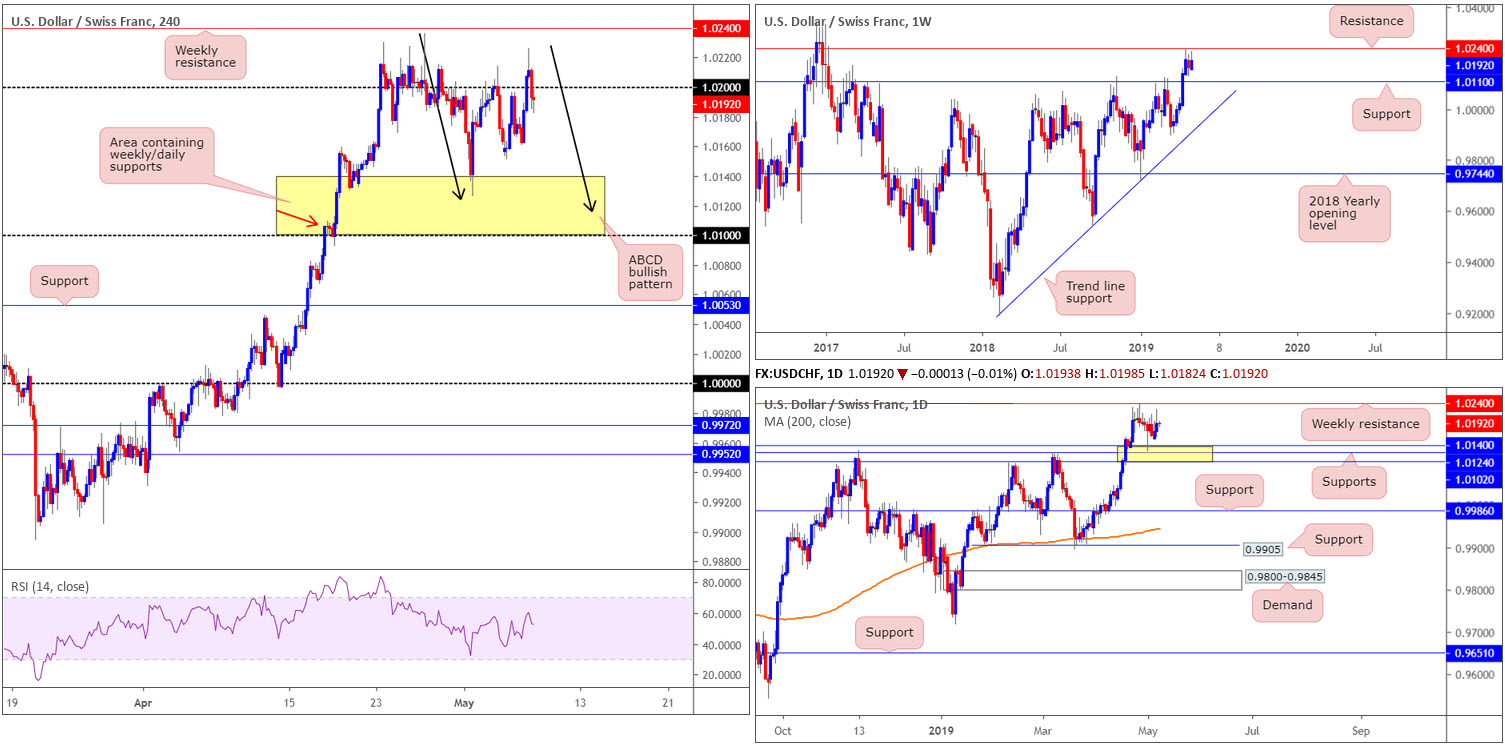Select the 'ABCD bullish pattern' callout
Image resolution: width=1505 pixels, height=745 pixels.
point(649,270)
